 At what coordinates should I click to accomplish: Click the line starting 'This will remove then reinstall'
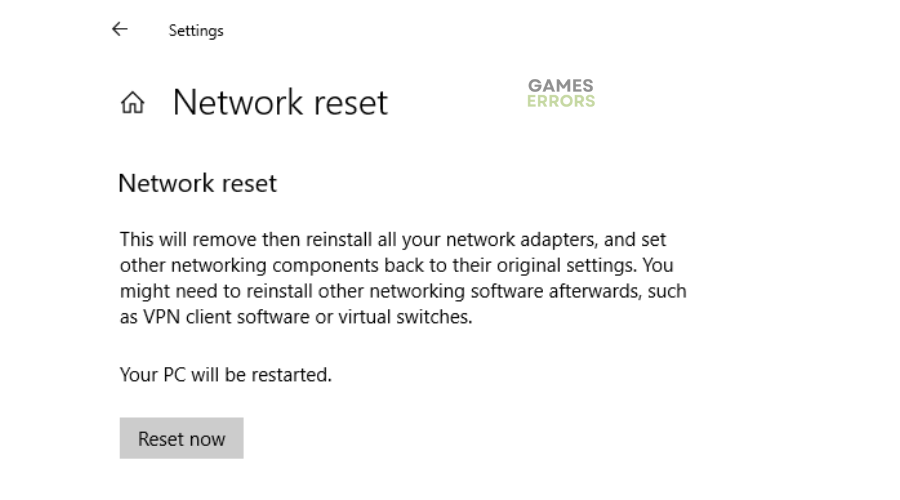393,239
